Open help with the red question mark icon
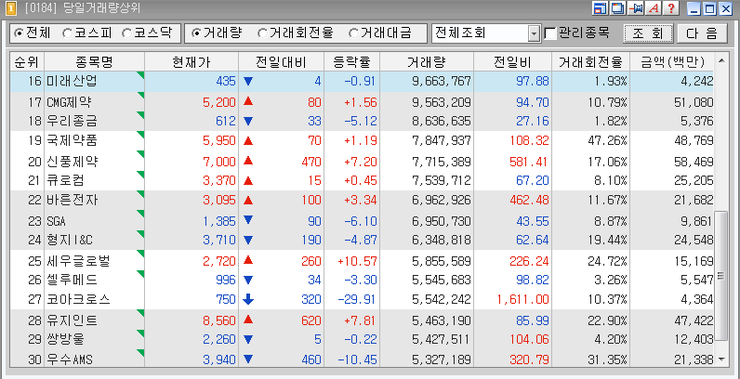This screenshot has height=379, width=740. point(671,8)
